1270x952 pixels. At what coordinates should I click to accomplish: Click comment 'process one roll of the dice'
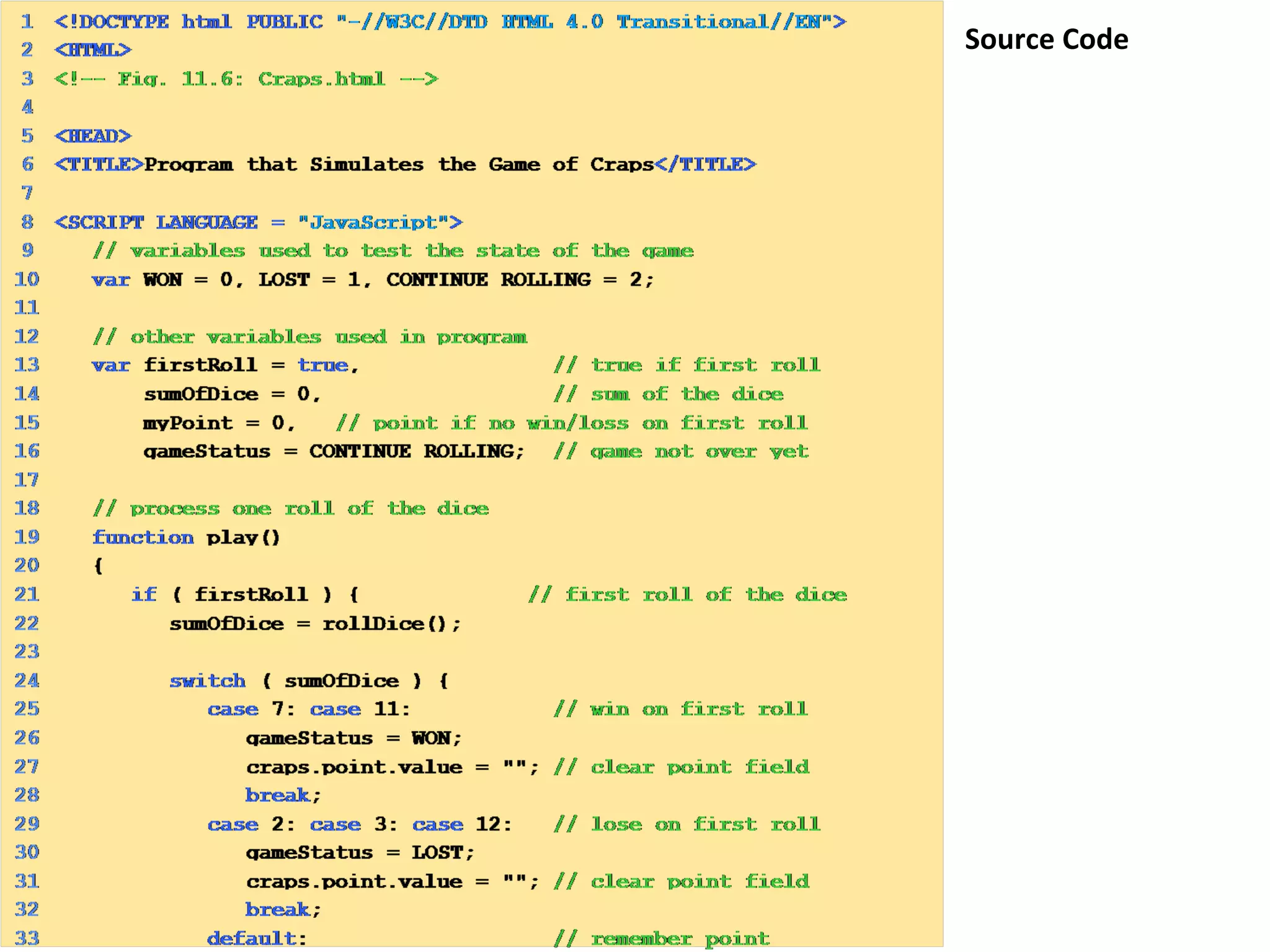click(x=291, y=508)
